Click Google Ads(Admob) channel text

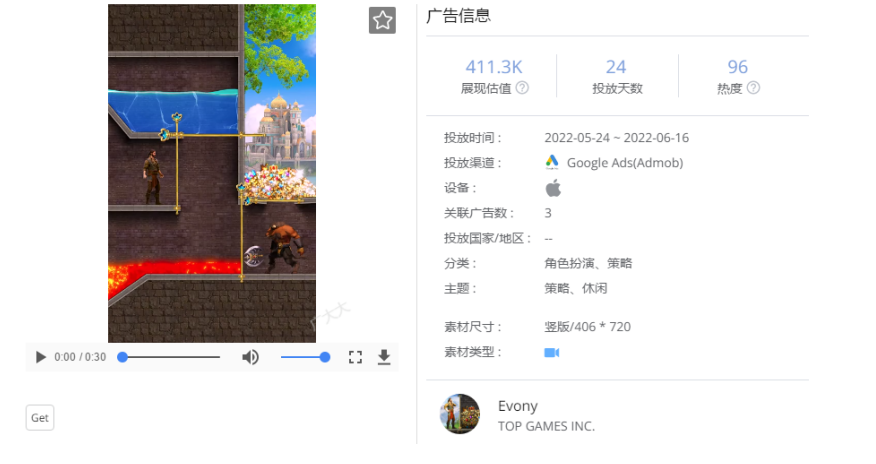625,163
